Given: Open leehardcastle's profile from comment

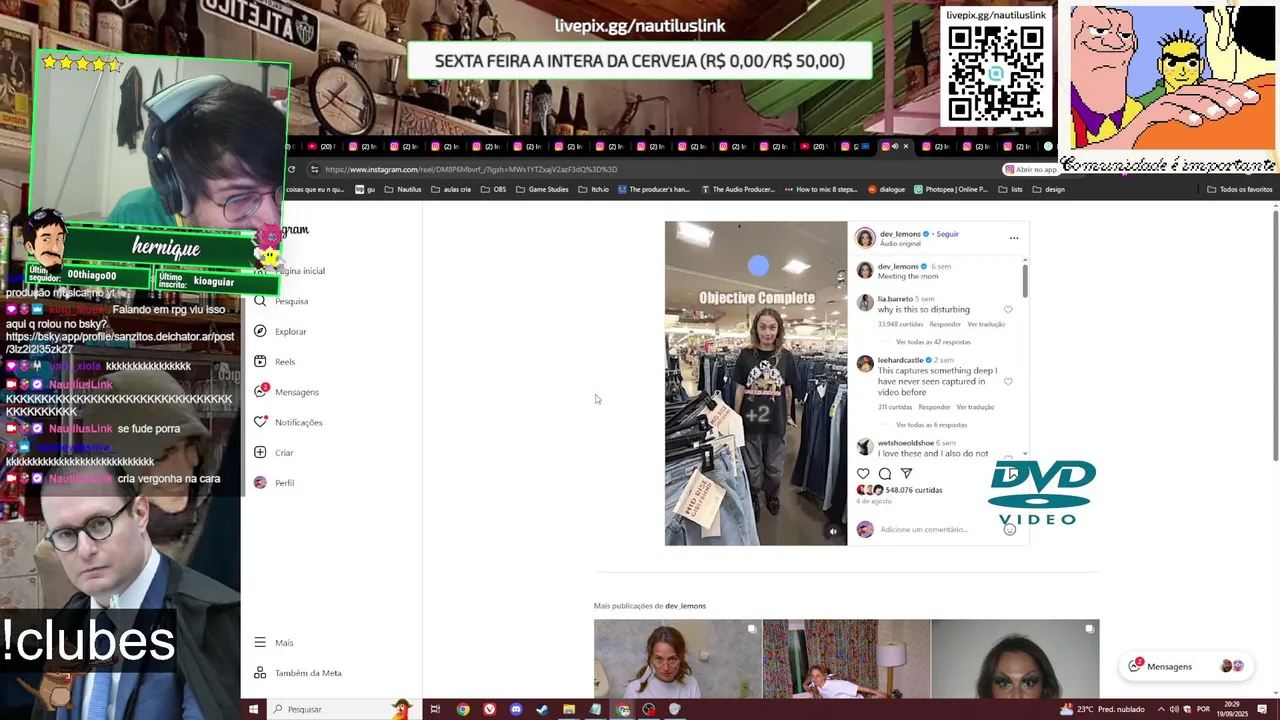Looking at the screenshot, I should tap(900, 360).
